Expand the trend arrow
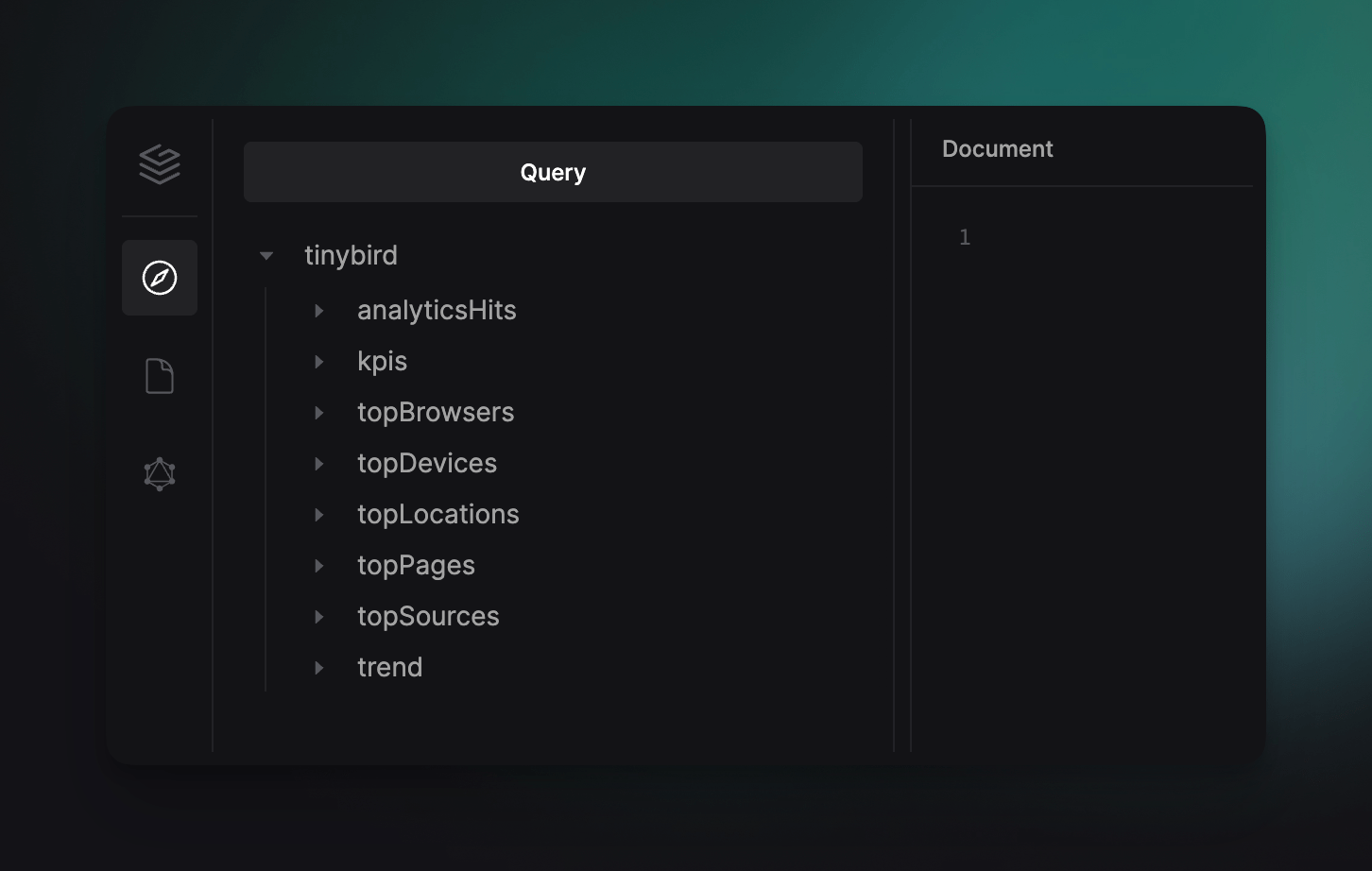1372x871 pixels. tap(319, 668)
